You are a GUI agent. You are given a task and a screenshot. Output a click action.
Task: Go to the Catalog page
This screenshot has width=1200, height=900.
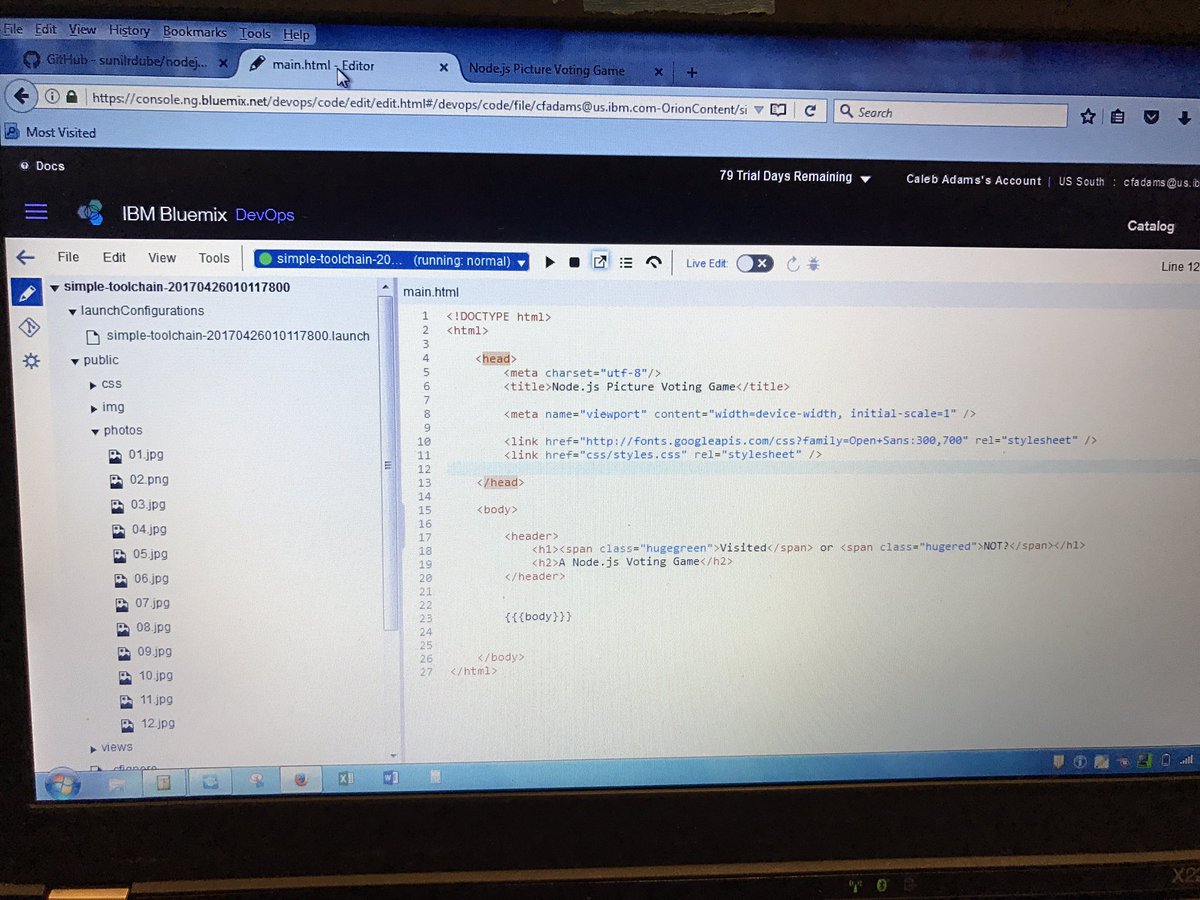[1150, 226]
